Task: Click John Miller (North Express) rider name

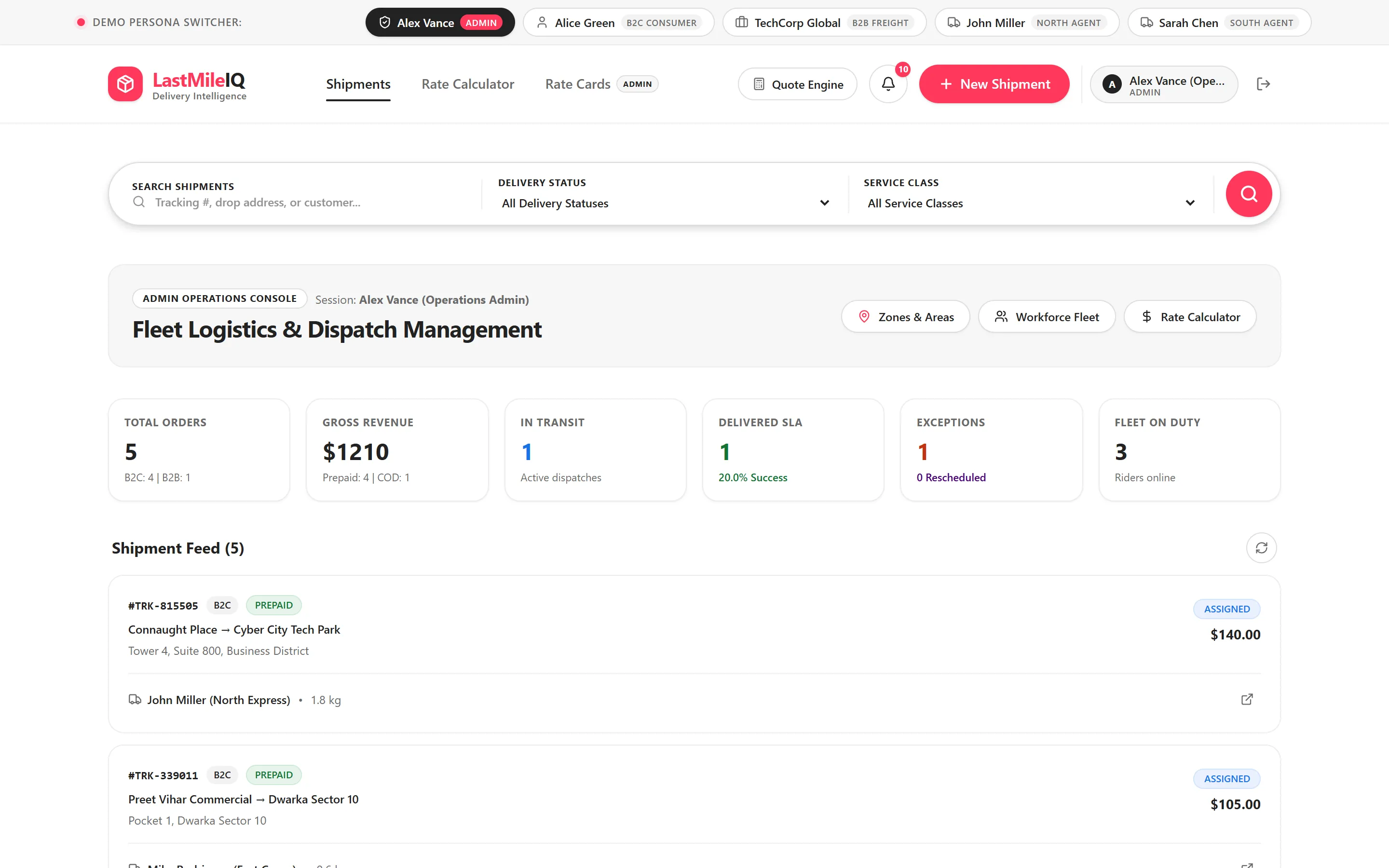Action: click(218, 700)
